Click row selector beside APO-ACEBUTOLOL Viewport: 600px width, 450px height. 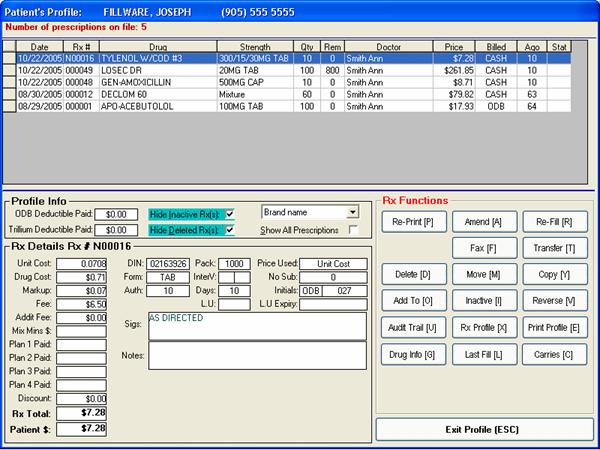click(9, 106)
